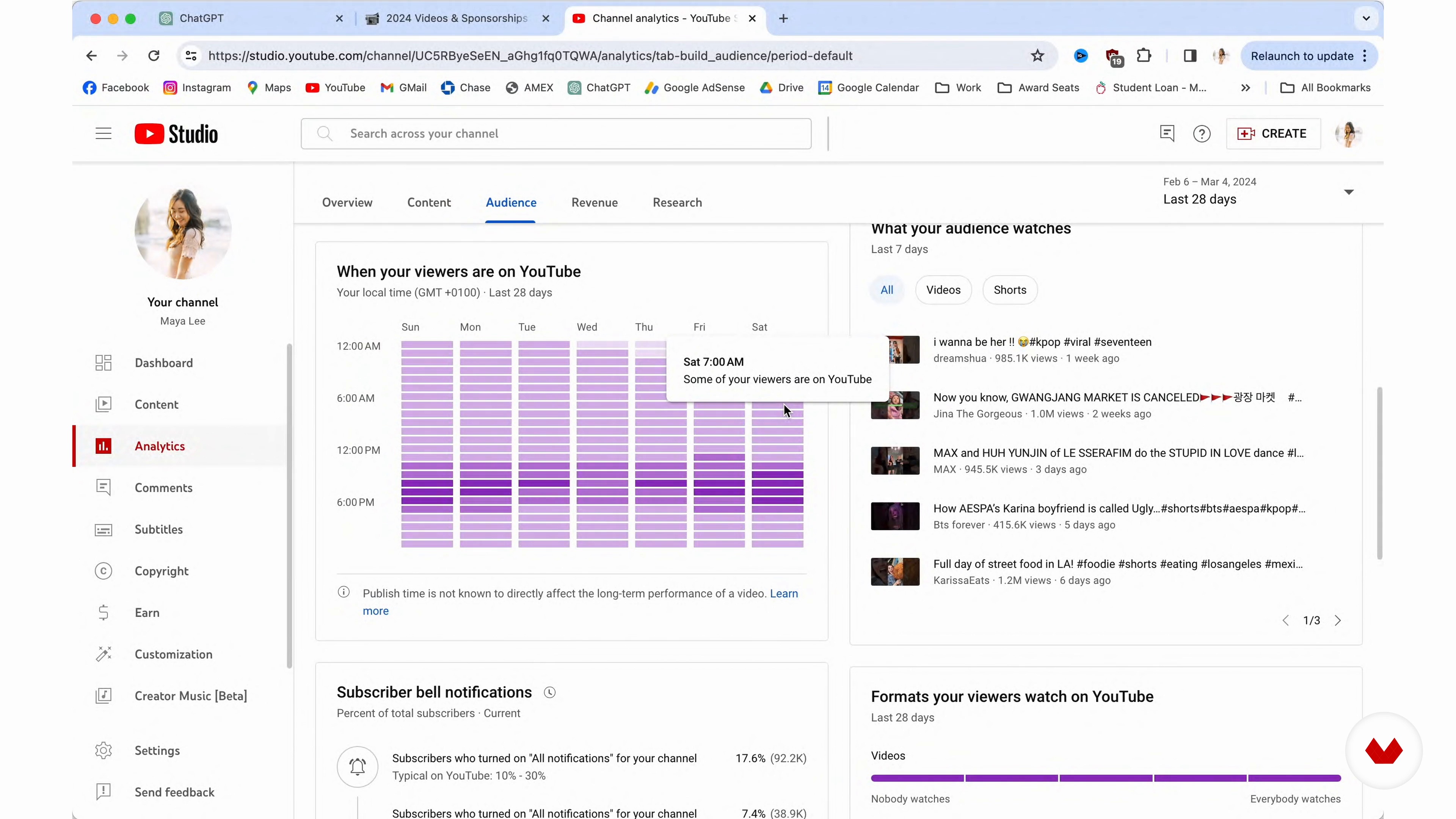The image size is (1456, 819).
Task: Click the bell icon for All notifications
Action: pos(357,767)
